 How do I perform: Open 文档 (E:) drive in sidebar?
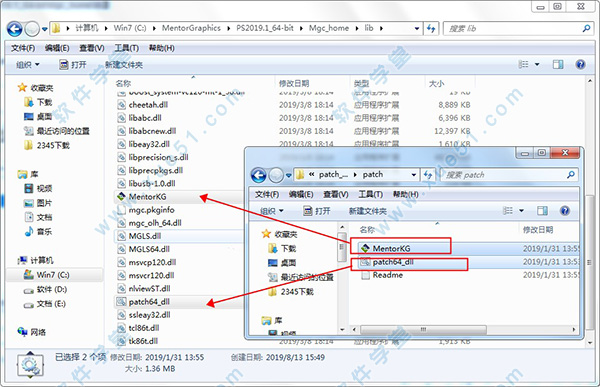[51, 304]
